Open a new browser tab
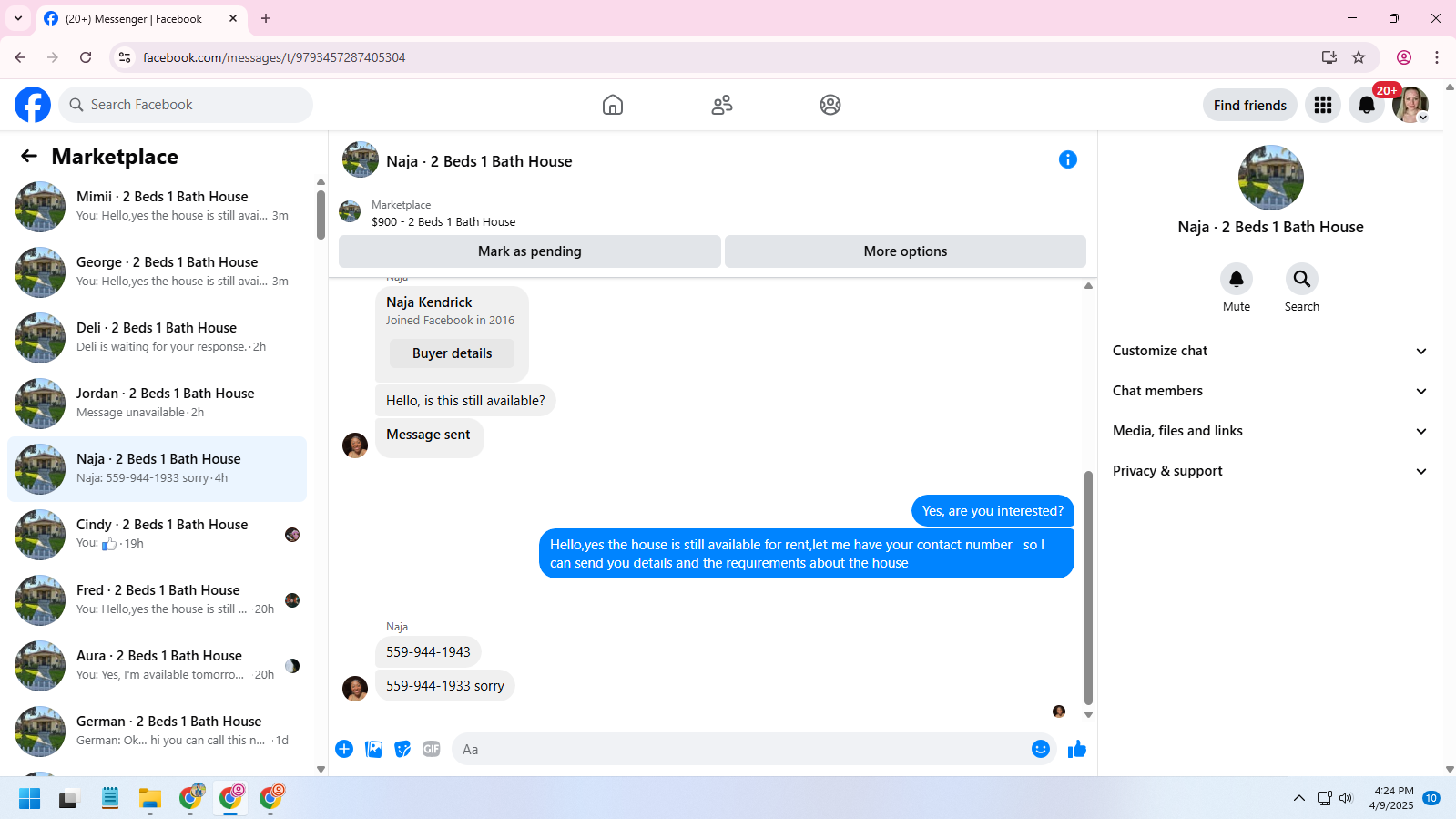1456x819 pixels. coord(266,18)
